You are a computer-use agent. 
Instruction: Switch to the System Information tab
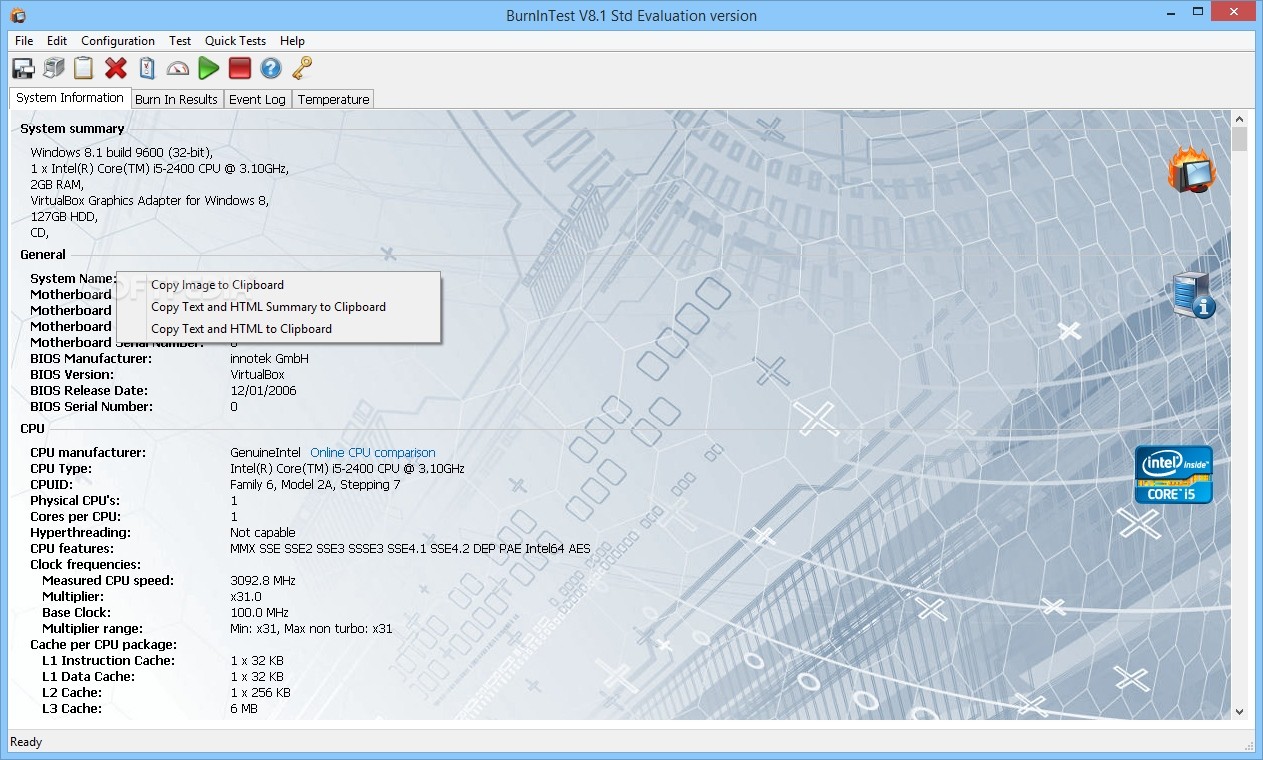click(70, 98)
